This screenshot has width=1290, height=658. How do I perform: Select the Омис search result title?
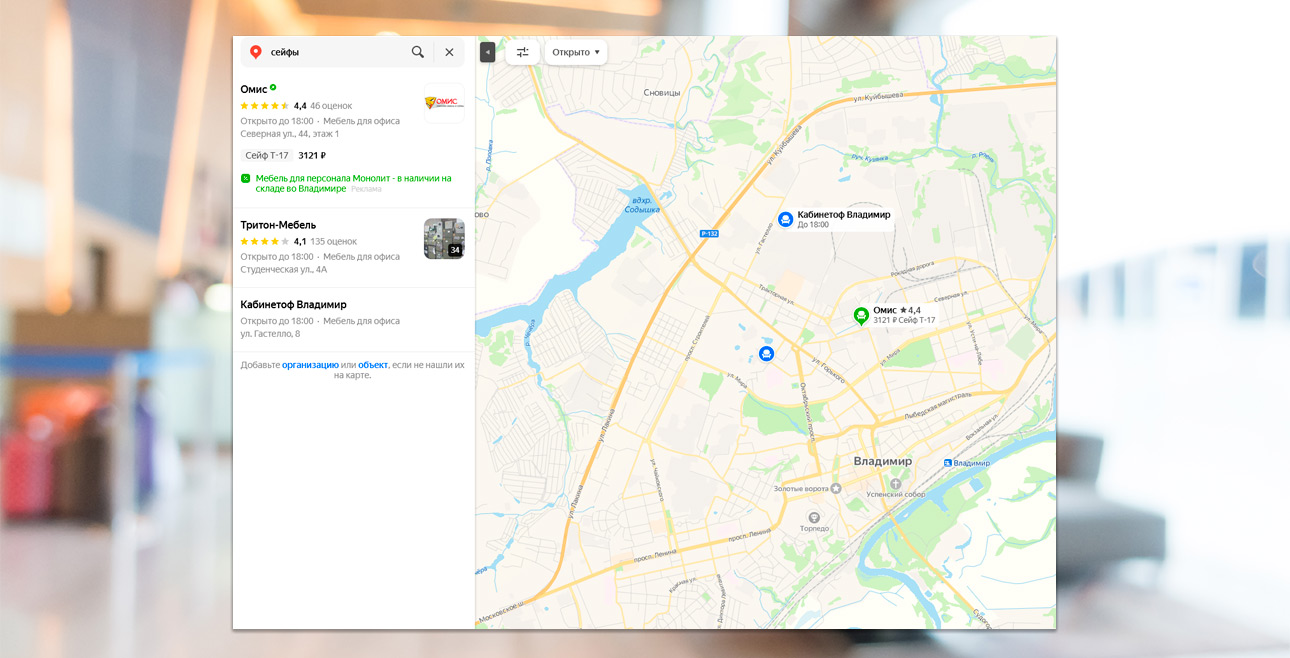pos(254,89)
